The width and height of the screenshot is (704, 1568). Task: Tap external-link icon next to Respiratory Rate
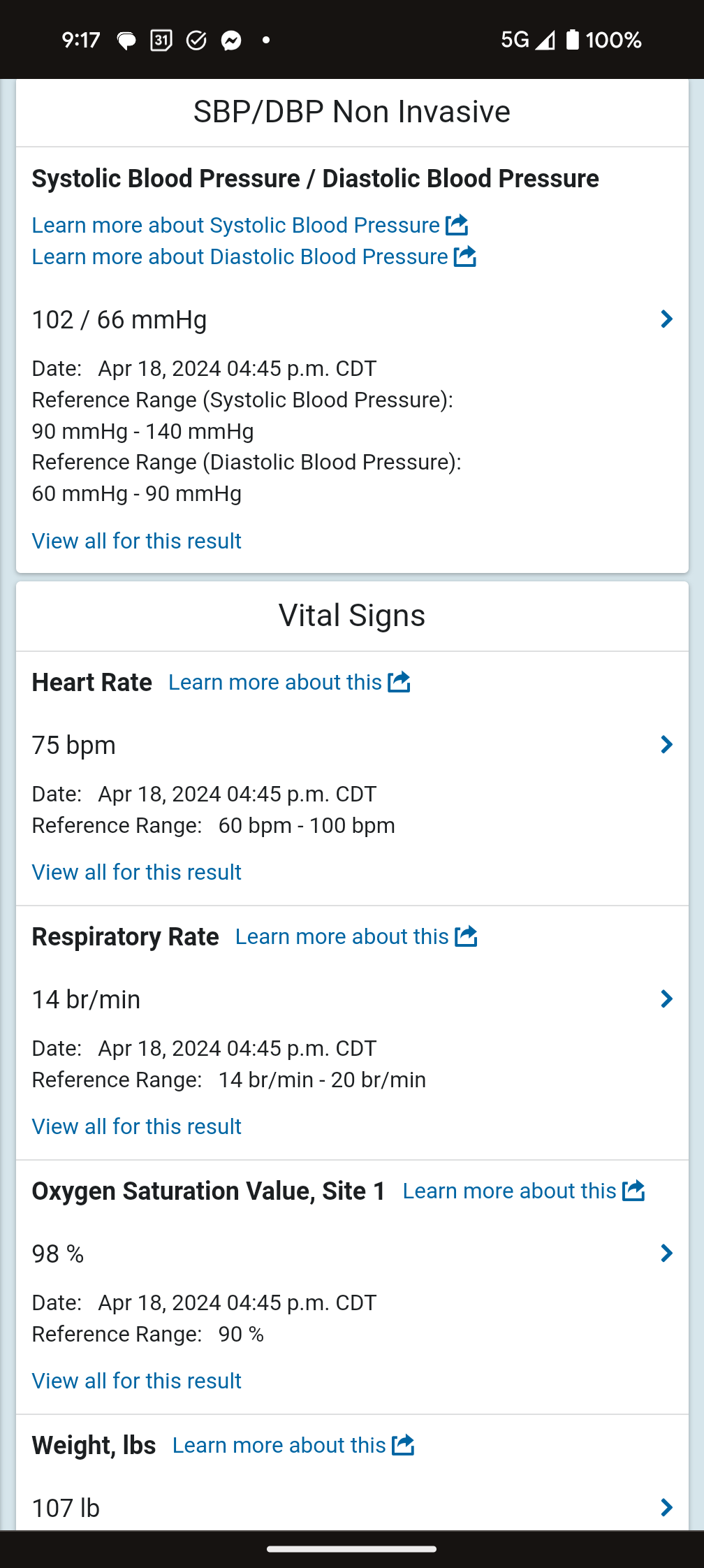click(x=466, y=936)
